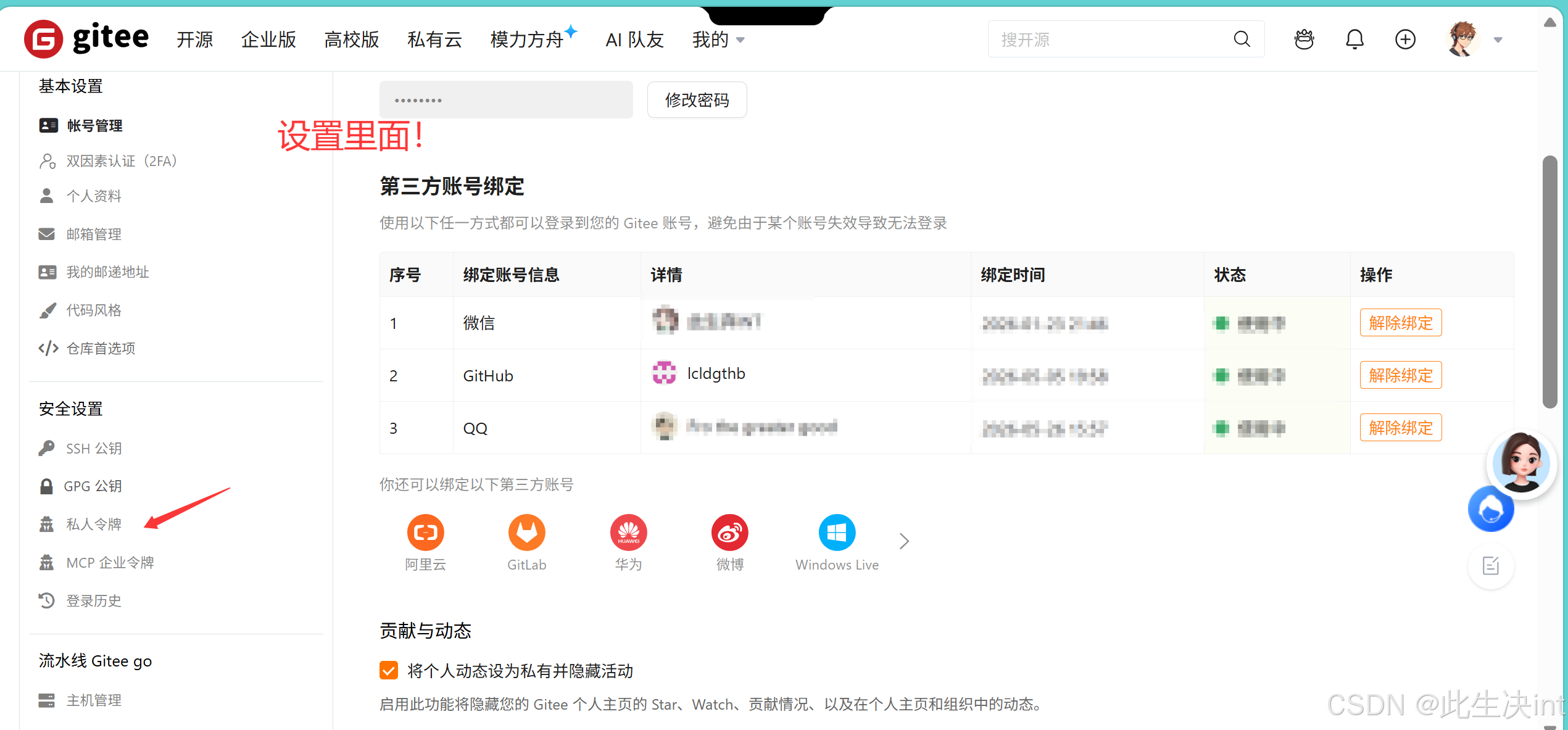This screenshot has width=1568, height=730.
Task: Open MCP 企业令牌 settings
Action: tap(96, 563)
